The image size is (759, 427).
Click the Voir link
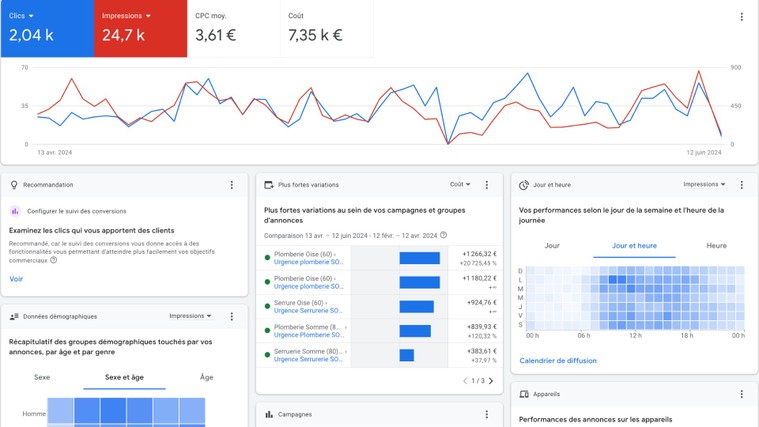tap(16, 279)
